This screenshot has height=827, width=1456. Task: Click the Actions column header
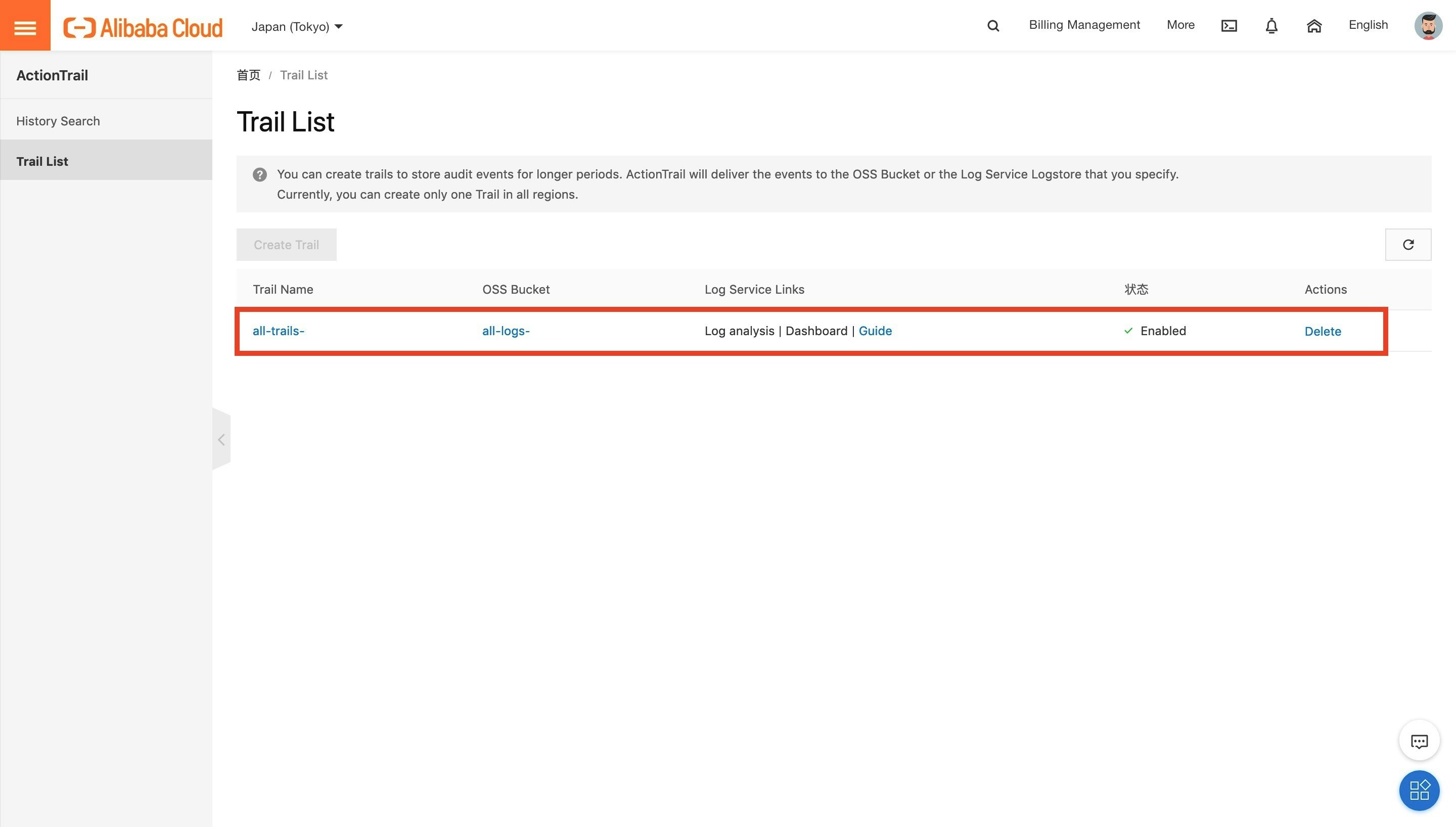click(1326, 289)
